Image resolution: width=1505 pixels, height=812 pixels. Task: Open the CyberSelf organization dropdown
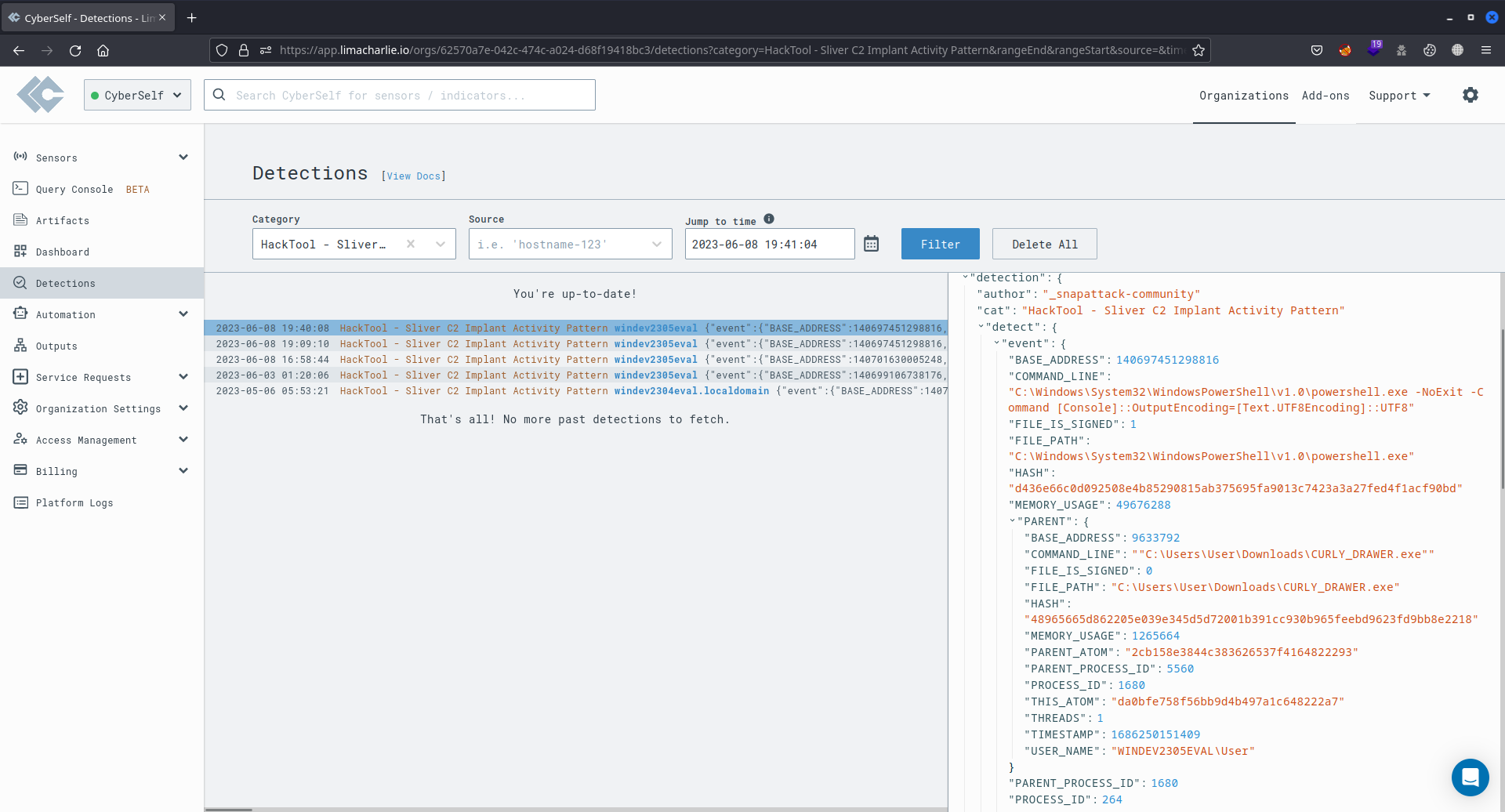(137, 95)
